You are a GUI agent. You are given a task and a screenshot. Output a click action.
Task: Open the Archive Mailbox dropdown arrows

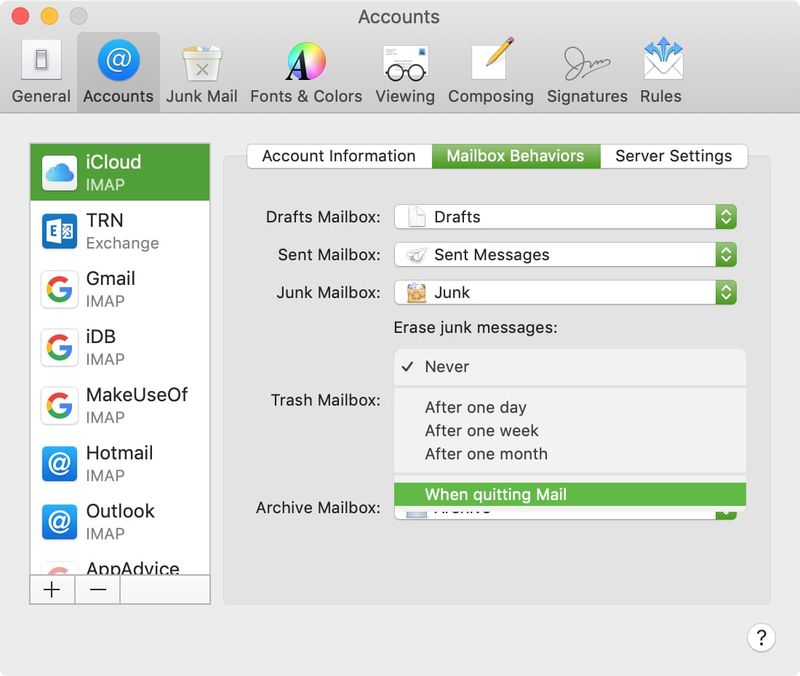[x=726, y=513]
